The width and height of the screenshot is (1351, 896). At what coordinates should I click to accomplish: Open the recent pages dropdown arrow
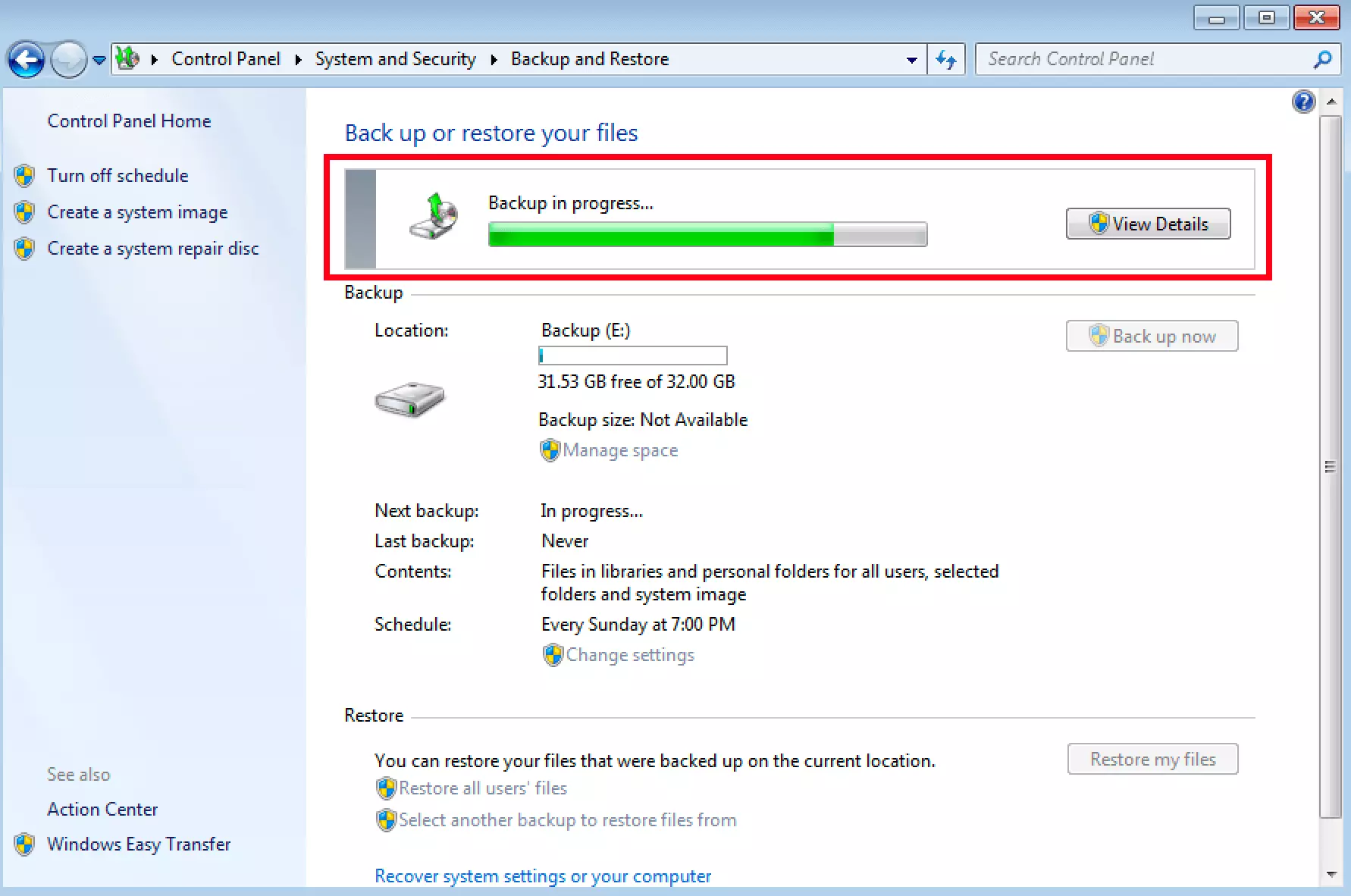[99, 60]
